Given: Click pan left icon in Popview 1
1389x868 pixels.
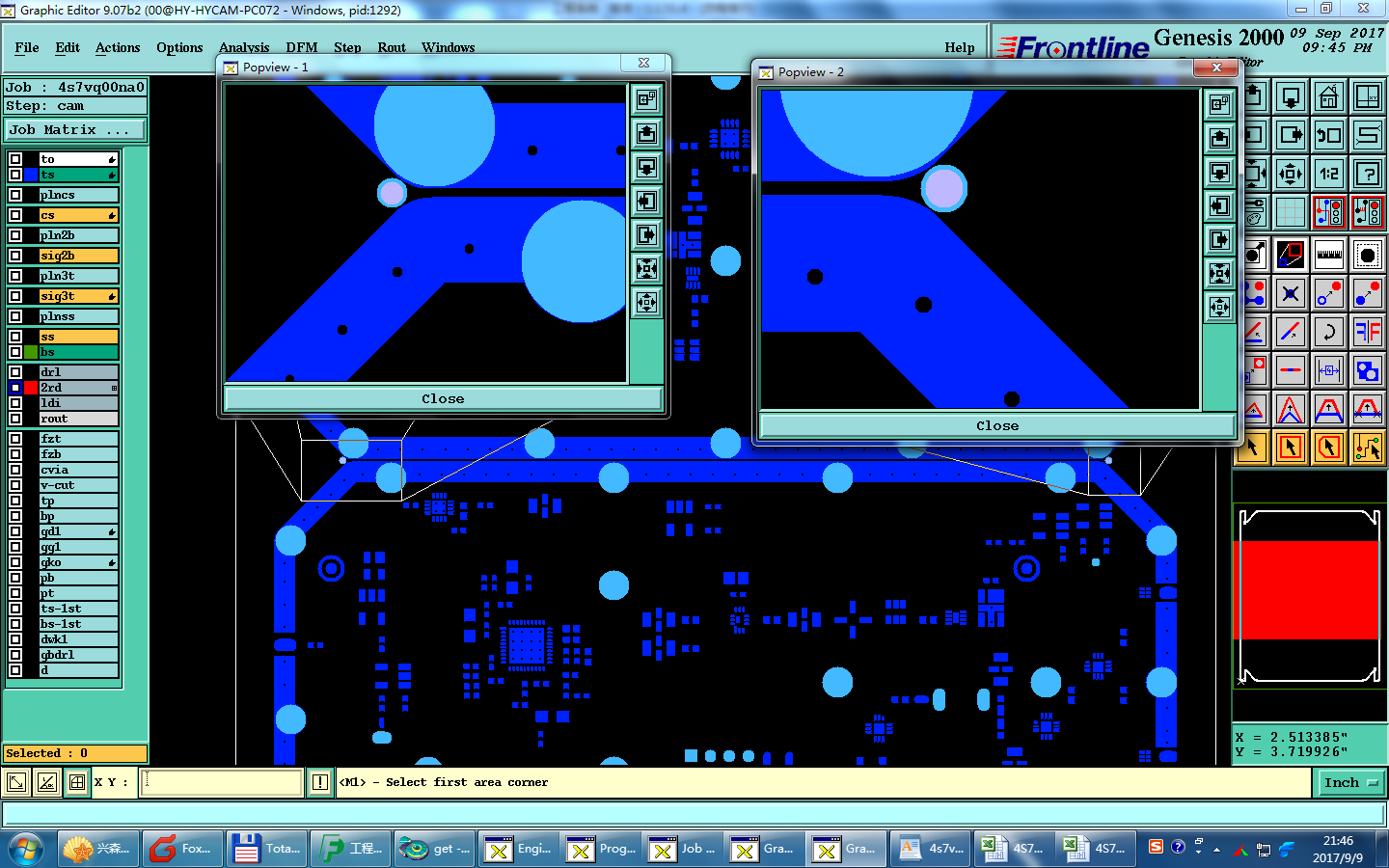Looking at the screenshot, I should point(646,201).
